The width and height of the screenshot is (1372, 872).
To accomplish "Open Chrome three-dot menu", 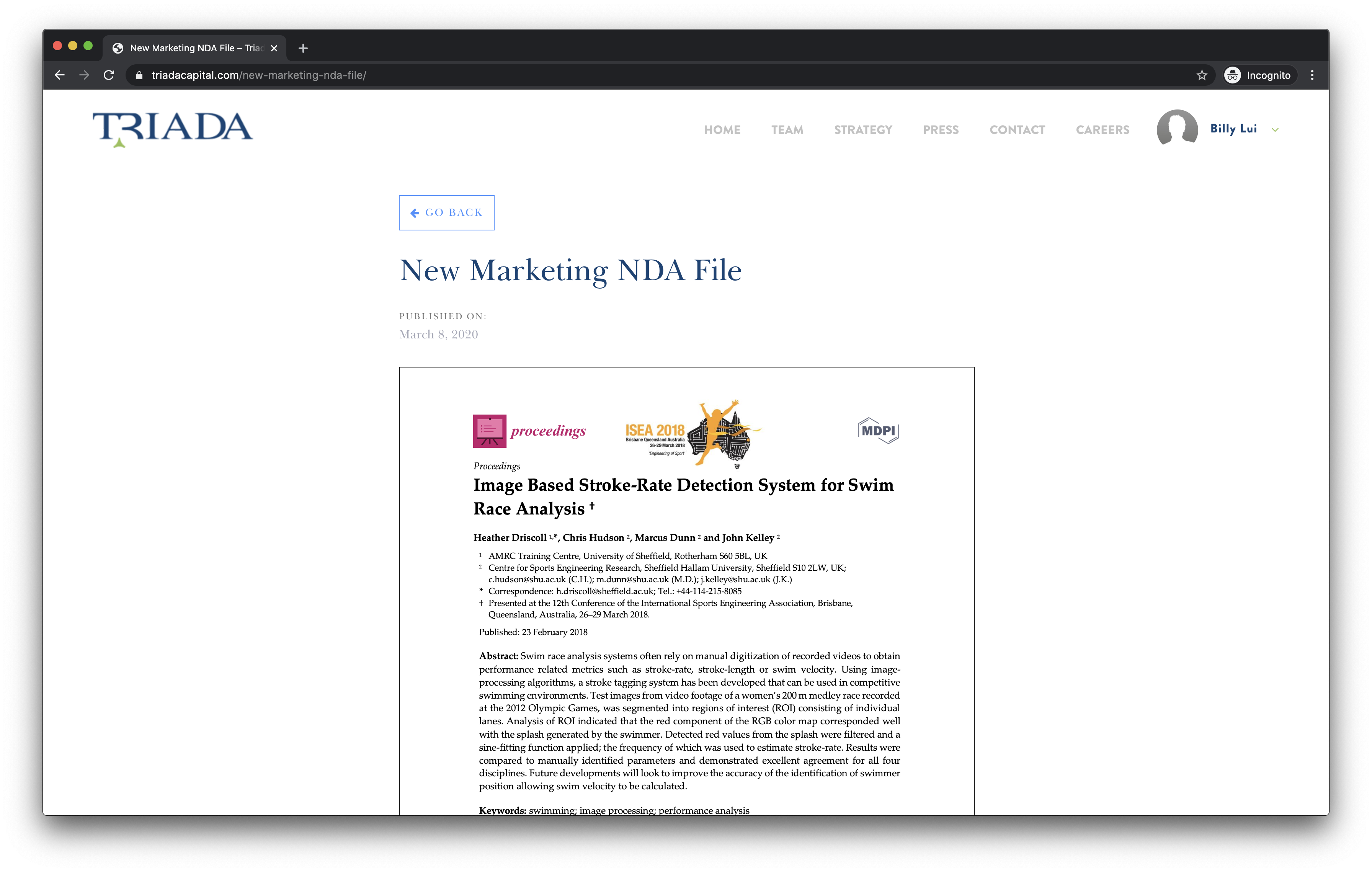I will pyautogui.click(x=1312, y=75).
